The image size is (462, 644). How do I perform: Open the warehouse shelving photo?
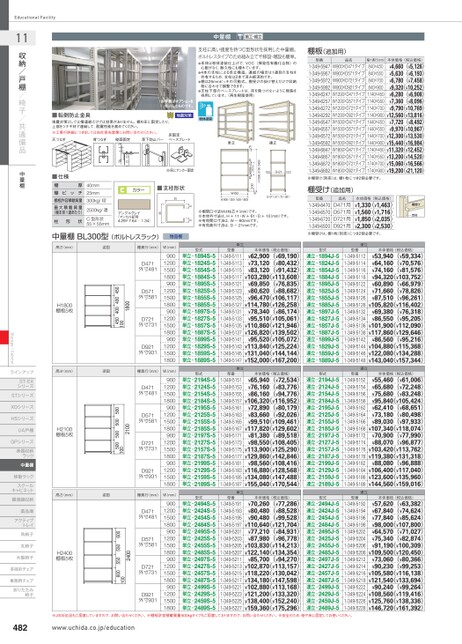[124, 78]
